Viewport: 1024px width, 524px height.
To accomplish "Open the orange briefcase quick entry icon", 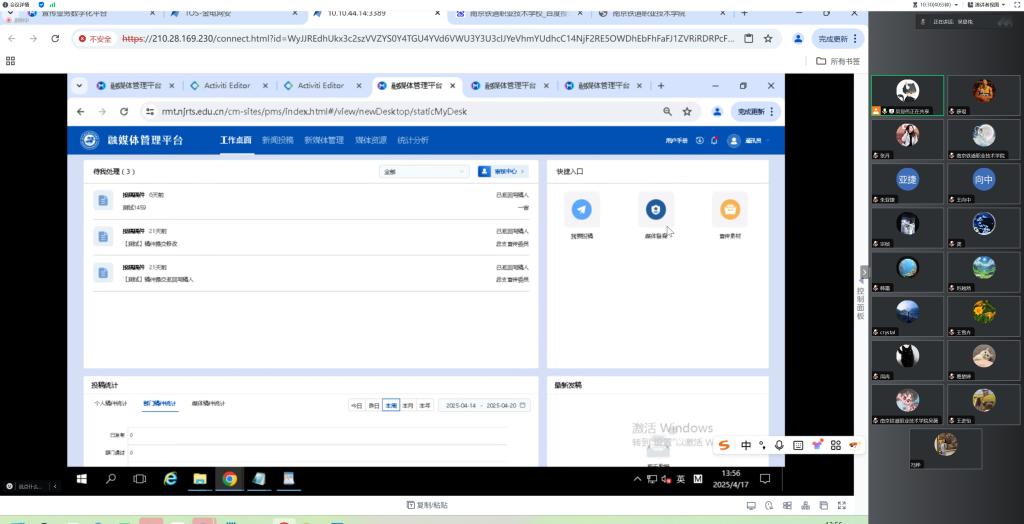I will (x=729, y=209).
